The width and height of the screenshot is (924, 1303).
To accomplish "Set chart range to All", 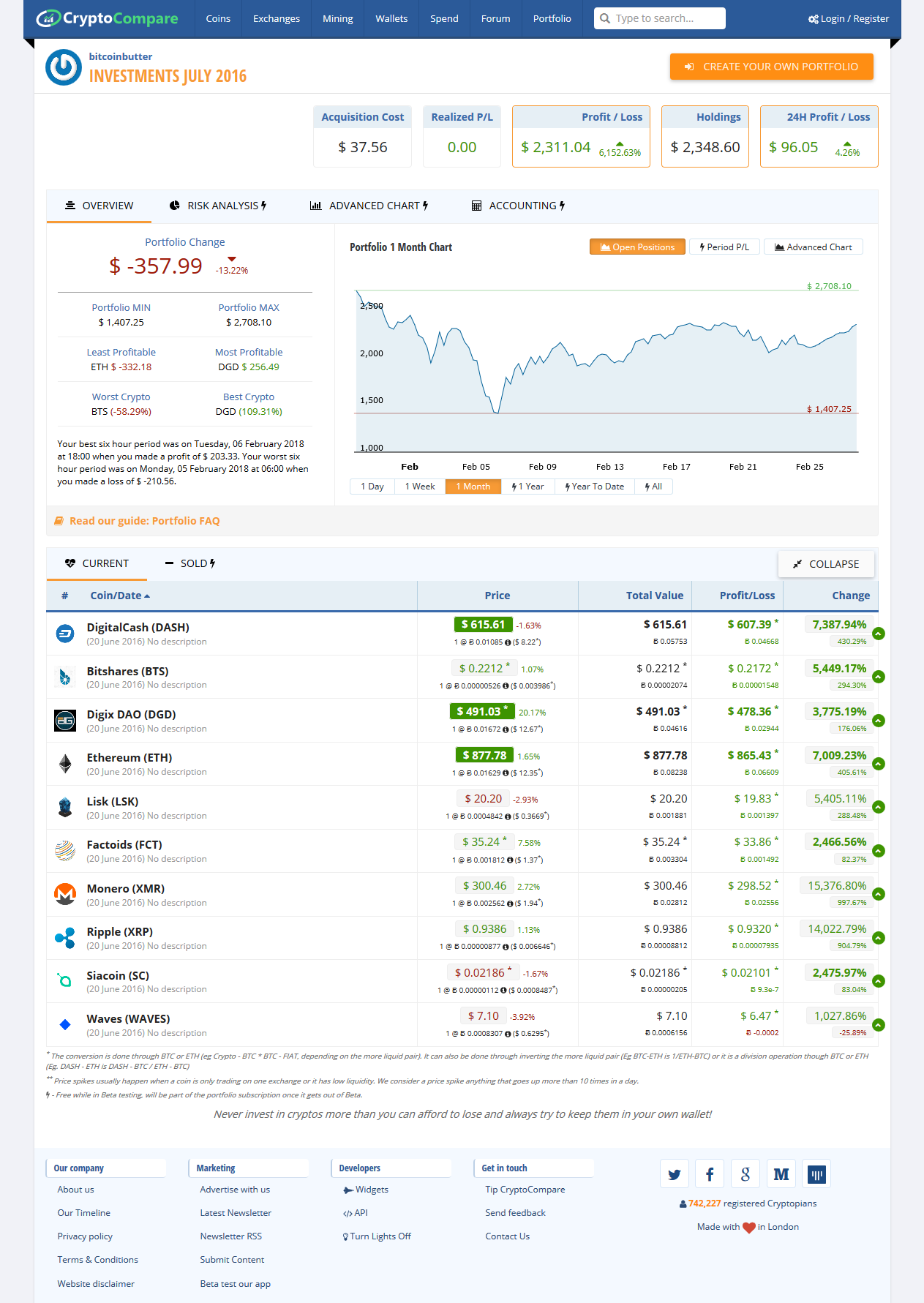I will click(654, 487).
